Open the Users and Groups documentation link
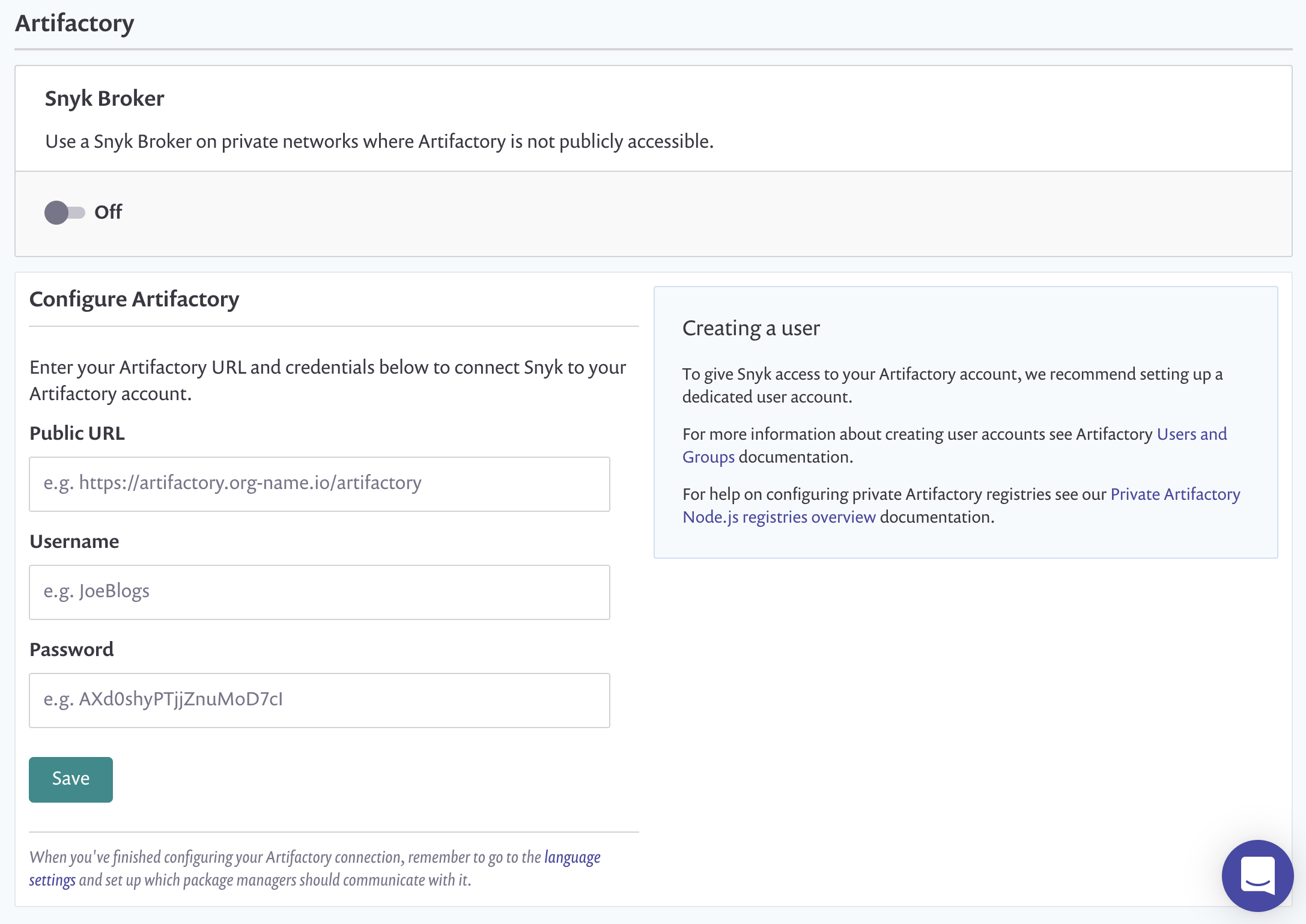 1191,434
